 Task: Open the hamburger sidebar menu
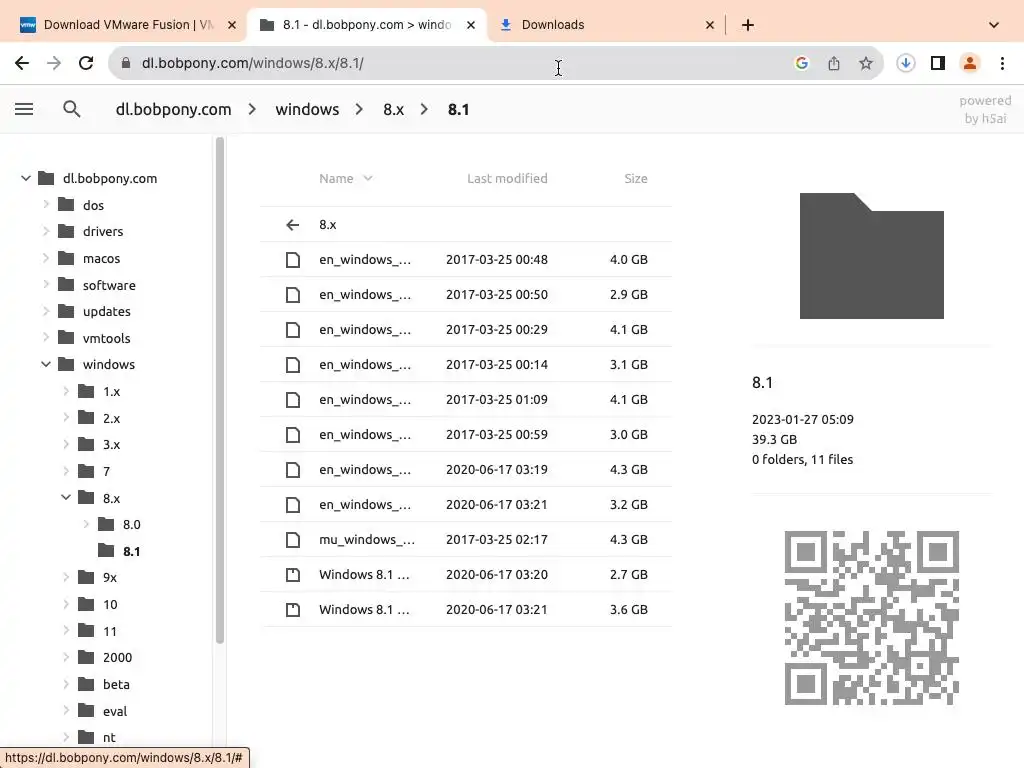point(24,109)
